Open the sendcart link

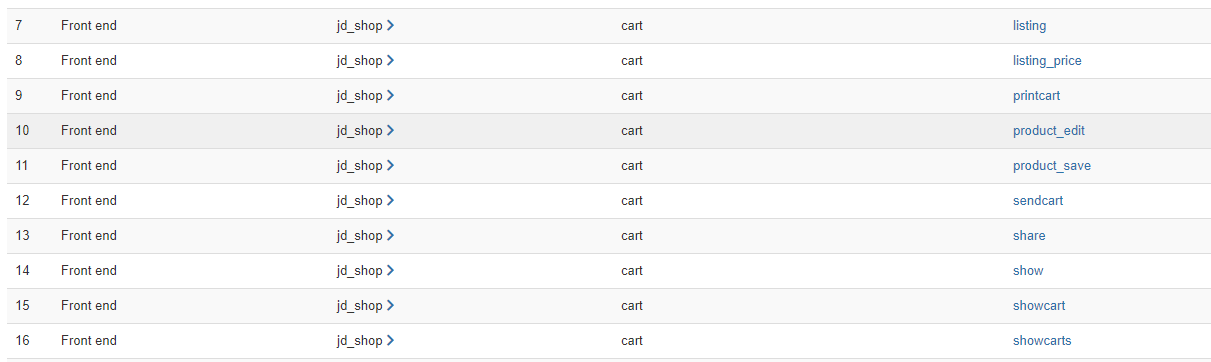click(1038, 201)
